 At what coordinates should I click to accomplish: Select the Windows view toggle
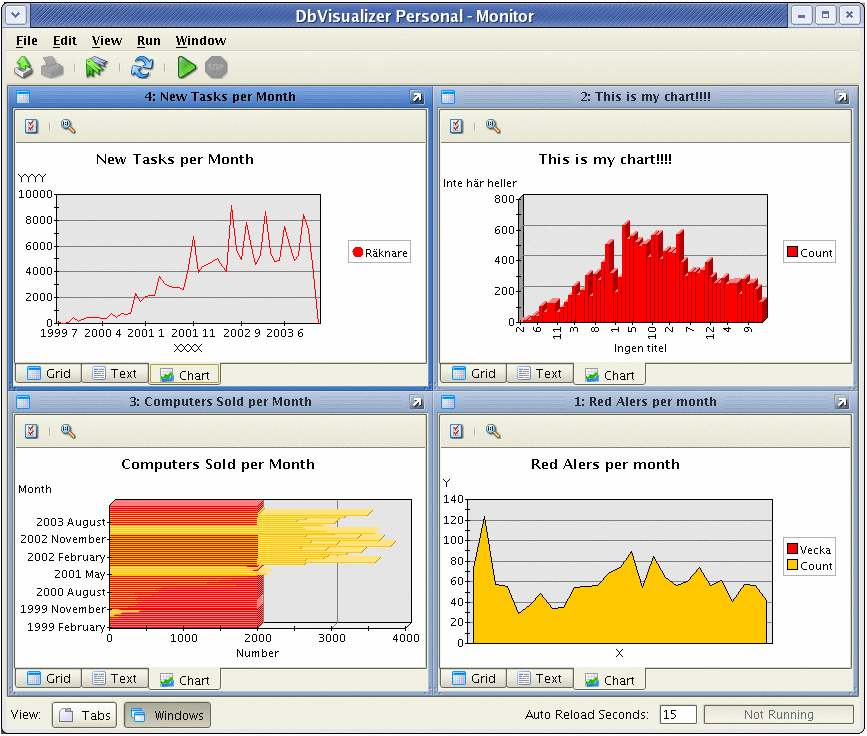point(167,715)
